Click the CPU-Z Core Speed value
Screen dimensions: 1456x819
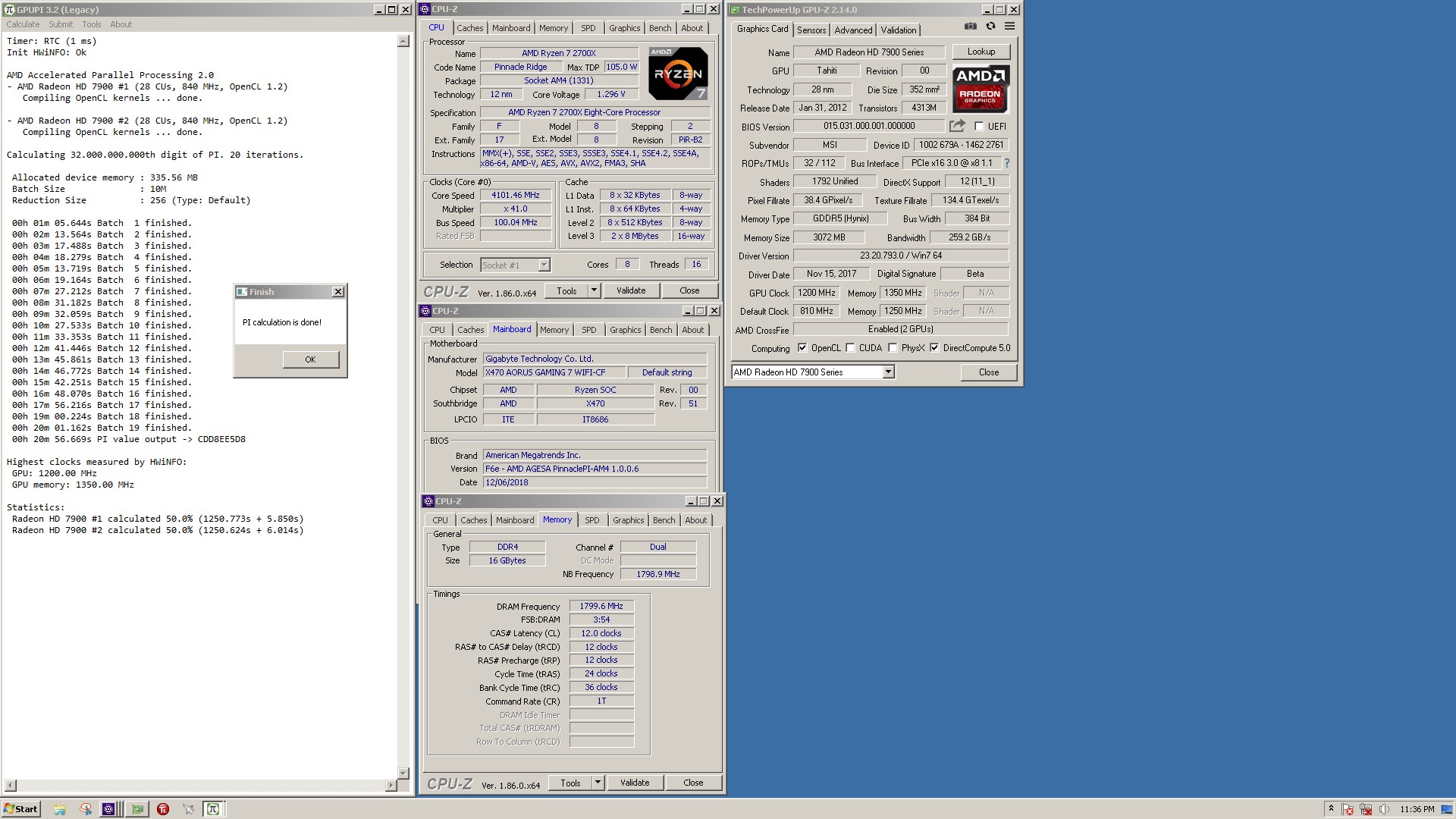516,195
